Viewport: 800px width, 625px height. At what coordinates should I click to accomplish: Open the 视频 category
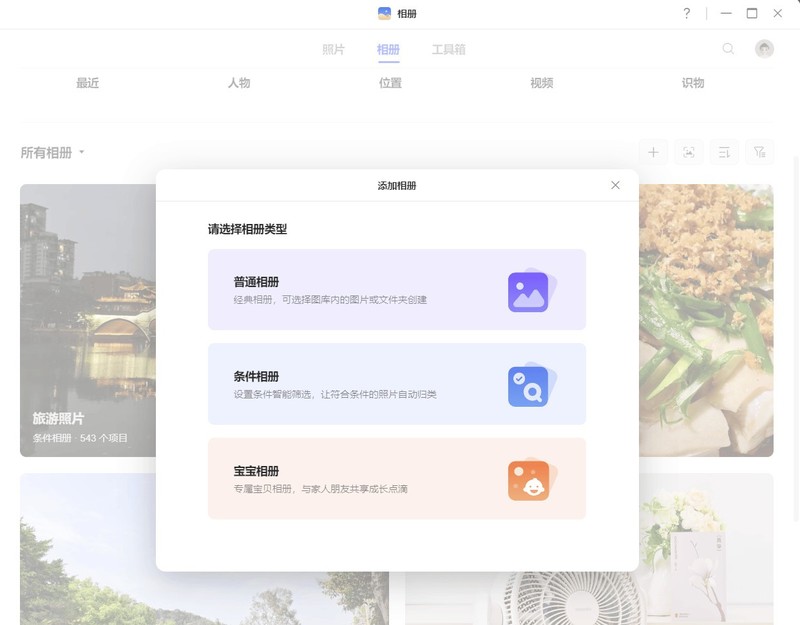pyautogui.click(x=541, y=83)
